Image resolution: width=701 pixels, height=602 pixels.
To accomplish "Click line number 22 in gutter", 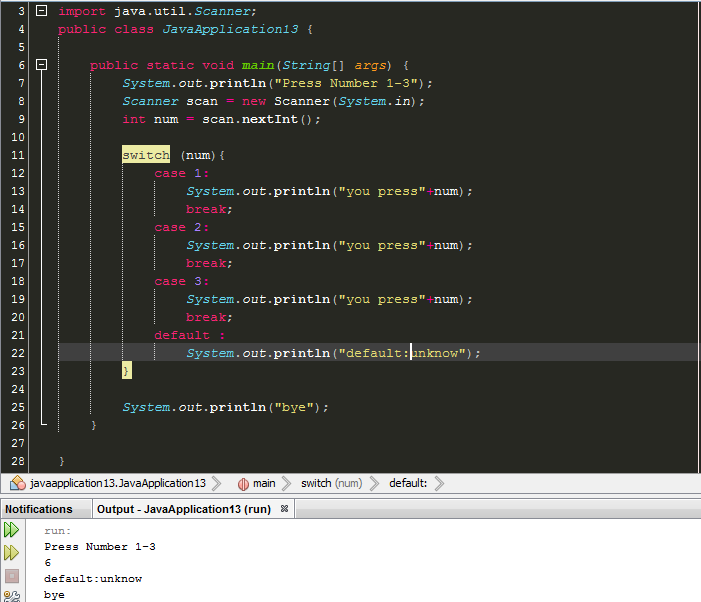I will tap(17, 353).
